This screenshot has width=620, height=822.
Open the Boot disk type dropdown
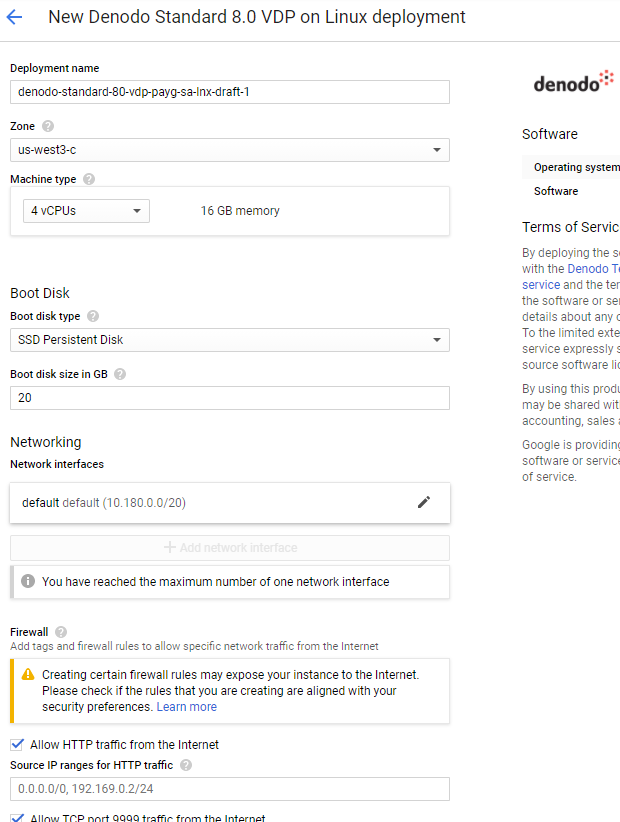pos(230,340)
